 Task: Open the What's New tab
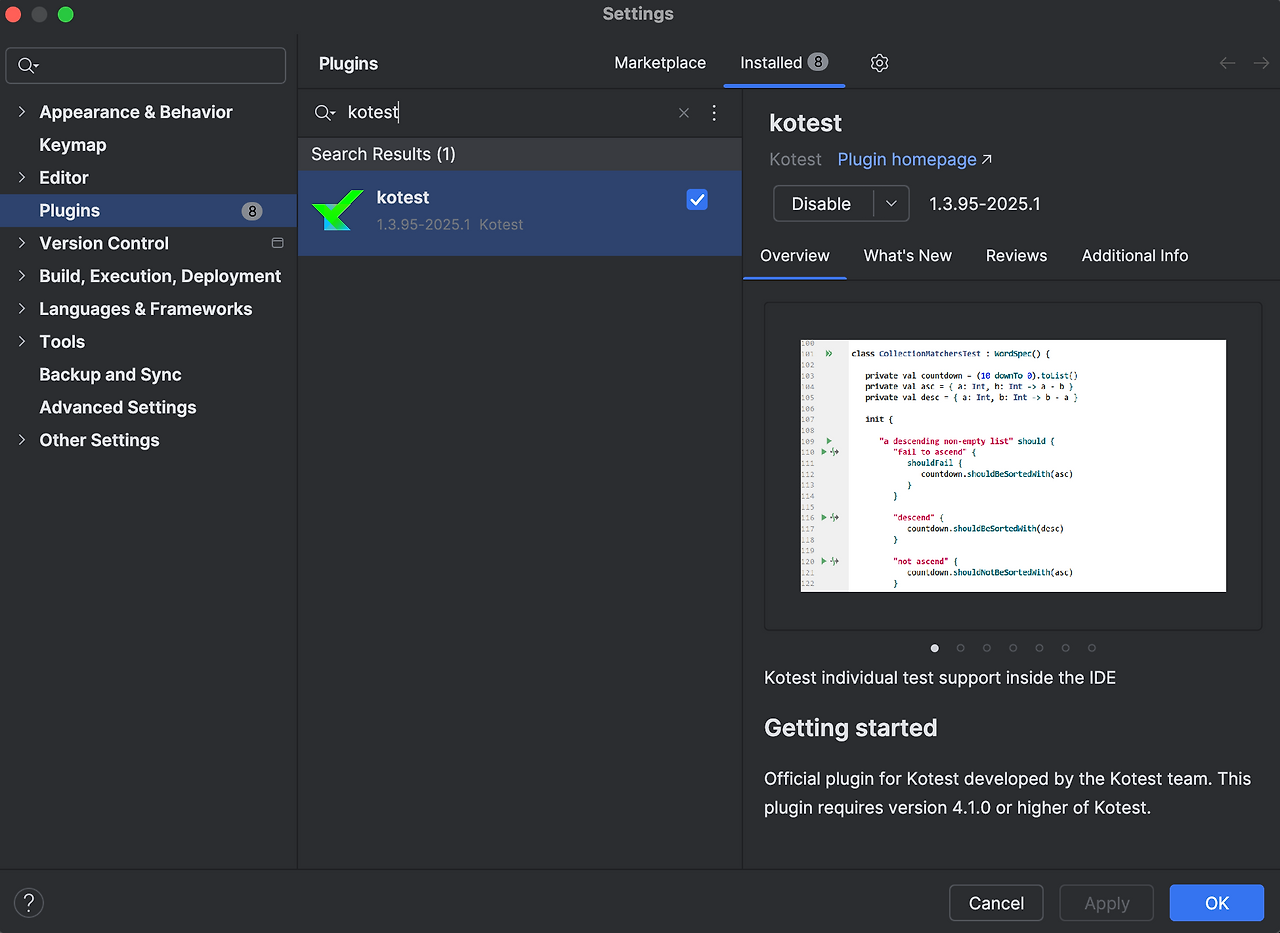(908, 255)
